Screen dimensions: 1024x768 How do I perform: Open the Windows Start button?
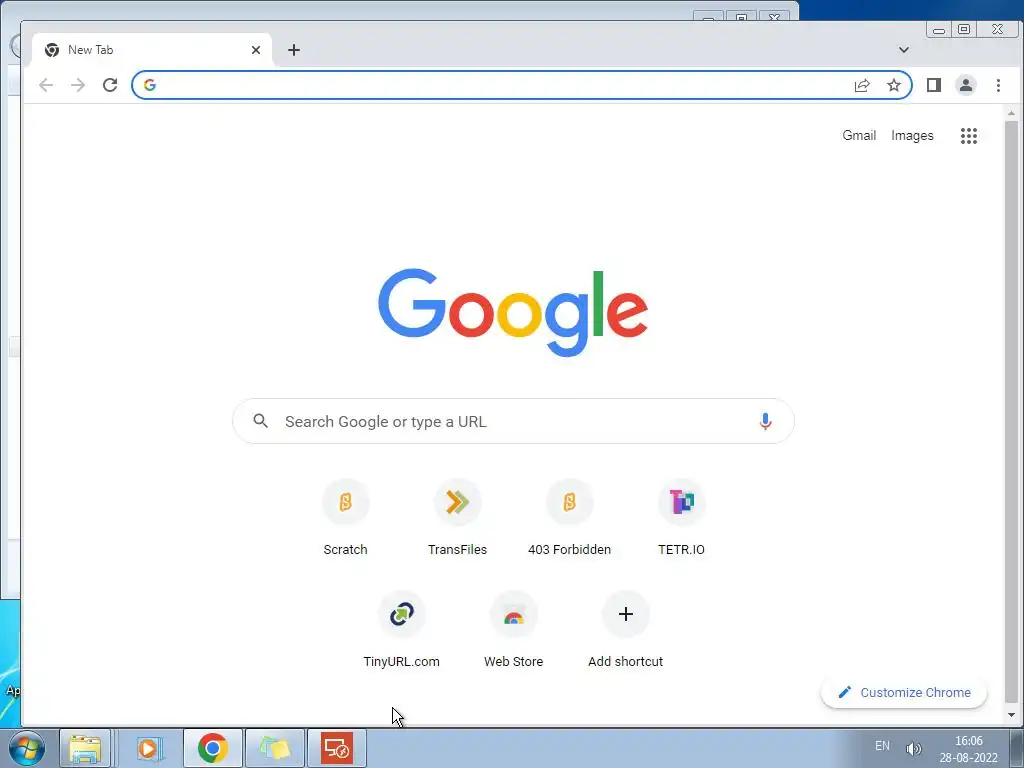pos(27,748)
